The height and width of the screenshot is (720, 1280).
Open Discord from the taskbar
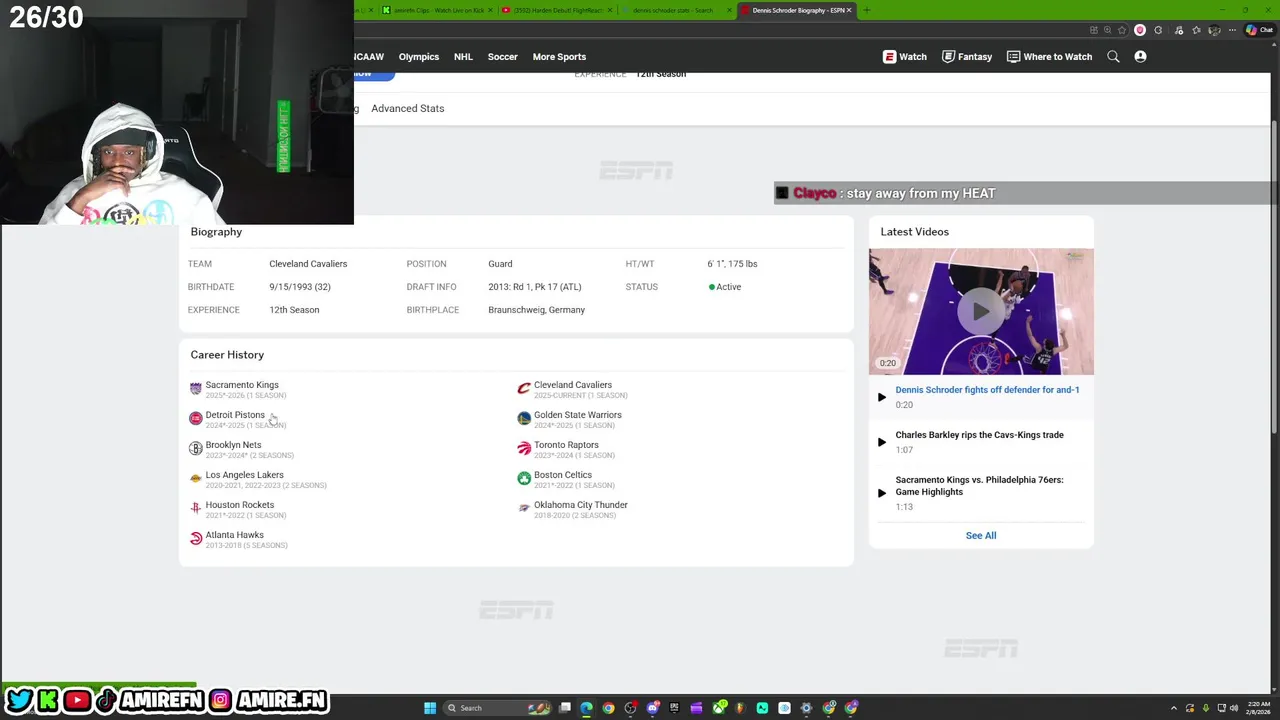(652, 708)
